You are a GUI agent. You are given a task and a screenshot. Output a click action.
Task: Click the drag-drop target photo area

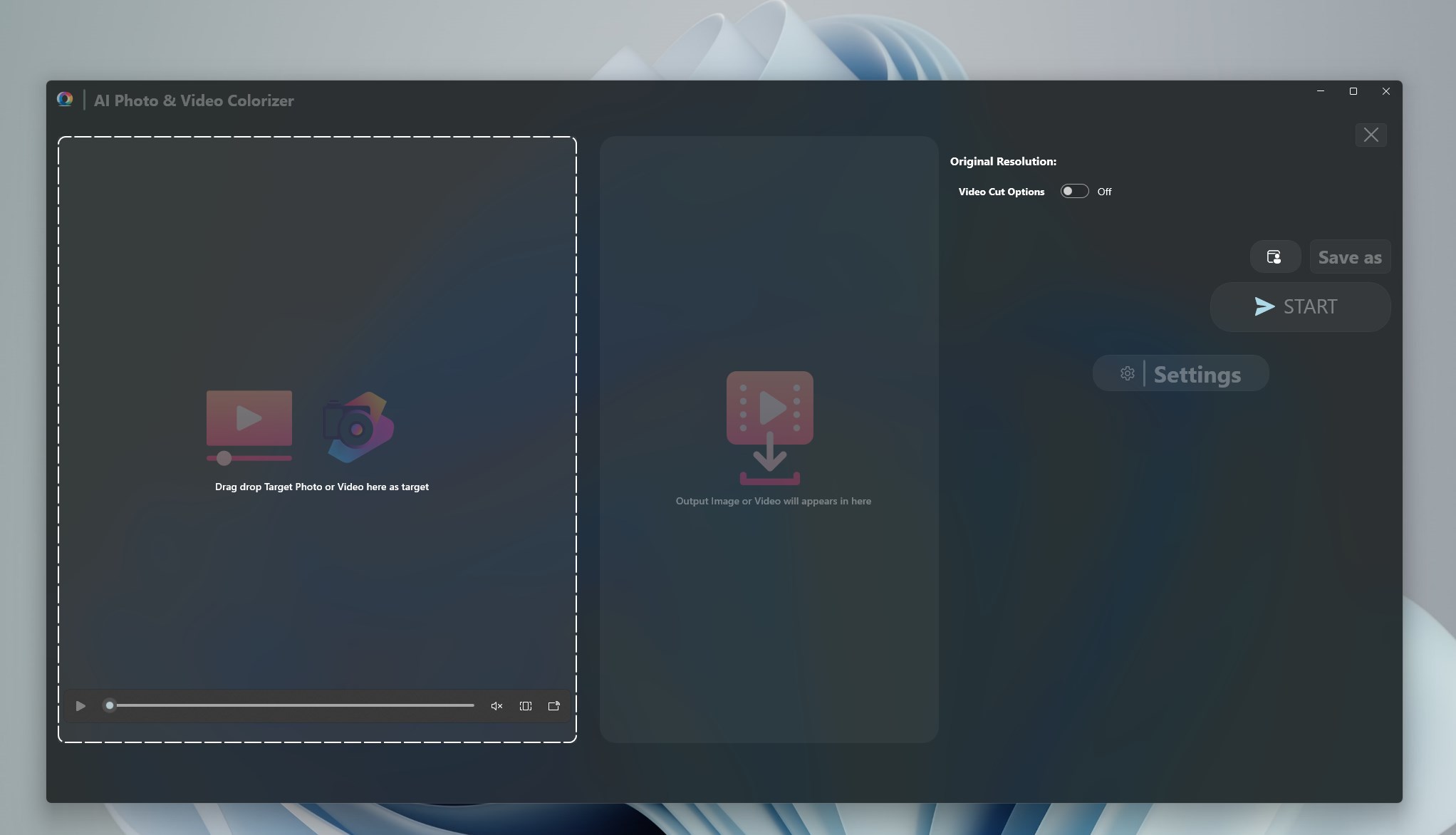318,427
